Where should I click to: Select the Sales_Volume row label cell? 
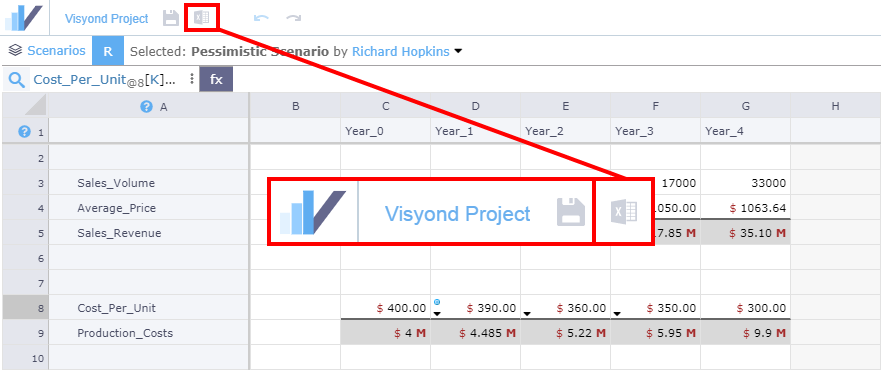(x=149, y=183)
